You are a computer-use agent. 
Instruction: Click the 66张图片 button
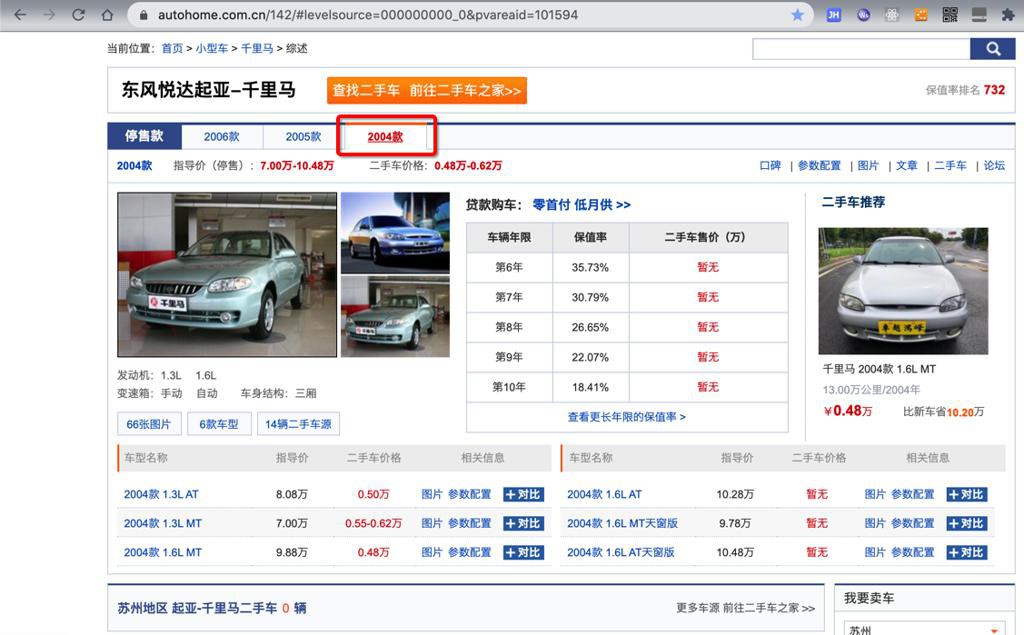click(149, 424)
